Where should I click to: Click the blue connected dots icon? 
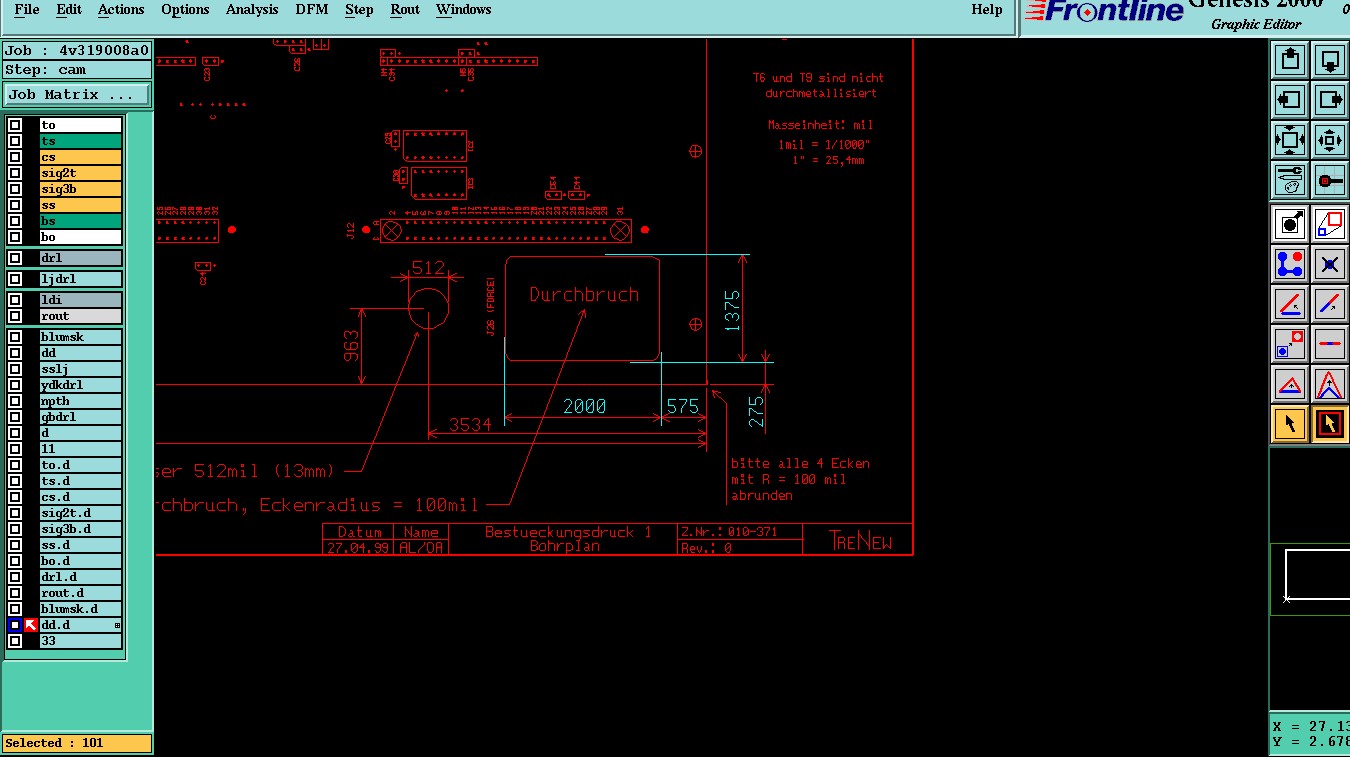1290,264
